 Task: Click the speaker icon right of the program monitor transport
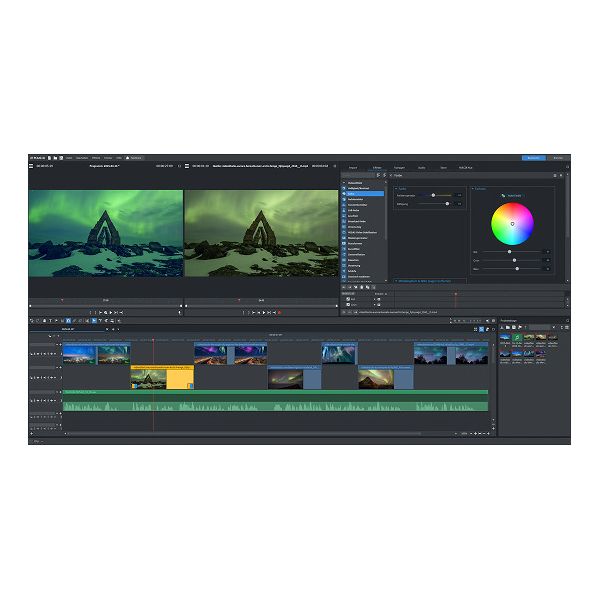(180, 313)
